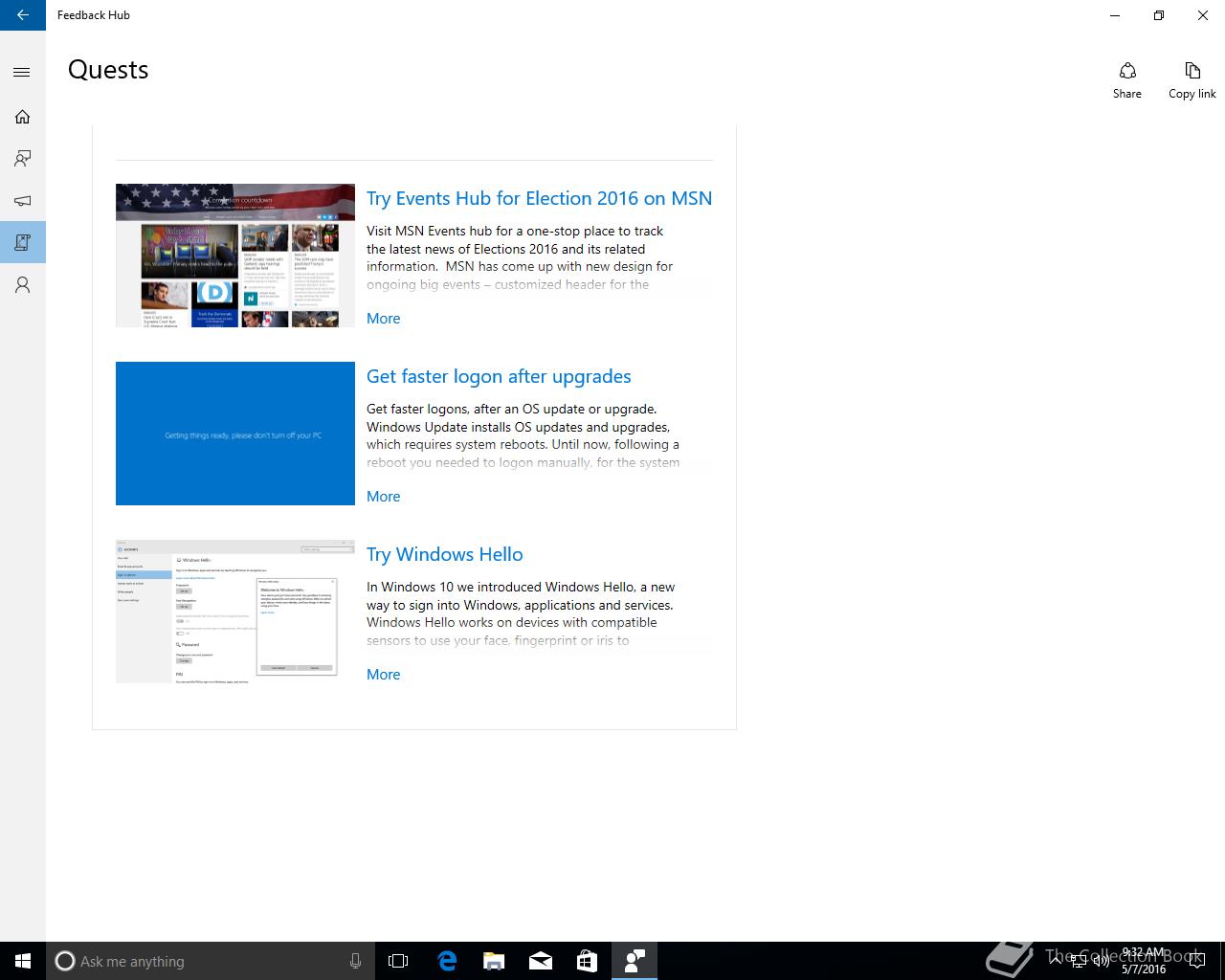Launch Microsoft Edge from taskbar
This screenshot has height=980, width=1225.
pos(446,961)
